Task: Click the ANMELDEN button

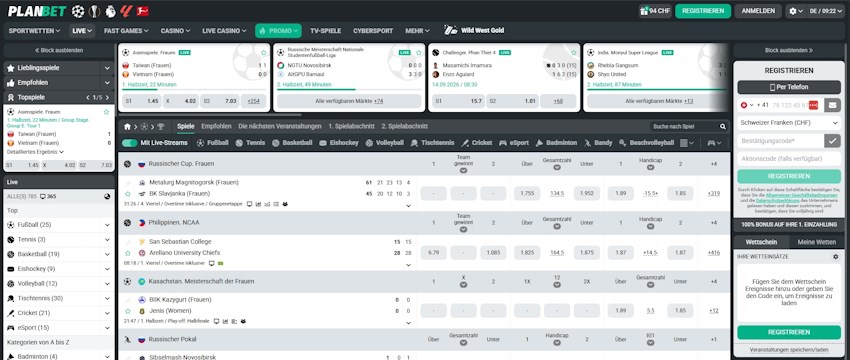Action: 758,11
